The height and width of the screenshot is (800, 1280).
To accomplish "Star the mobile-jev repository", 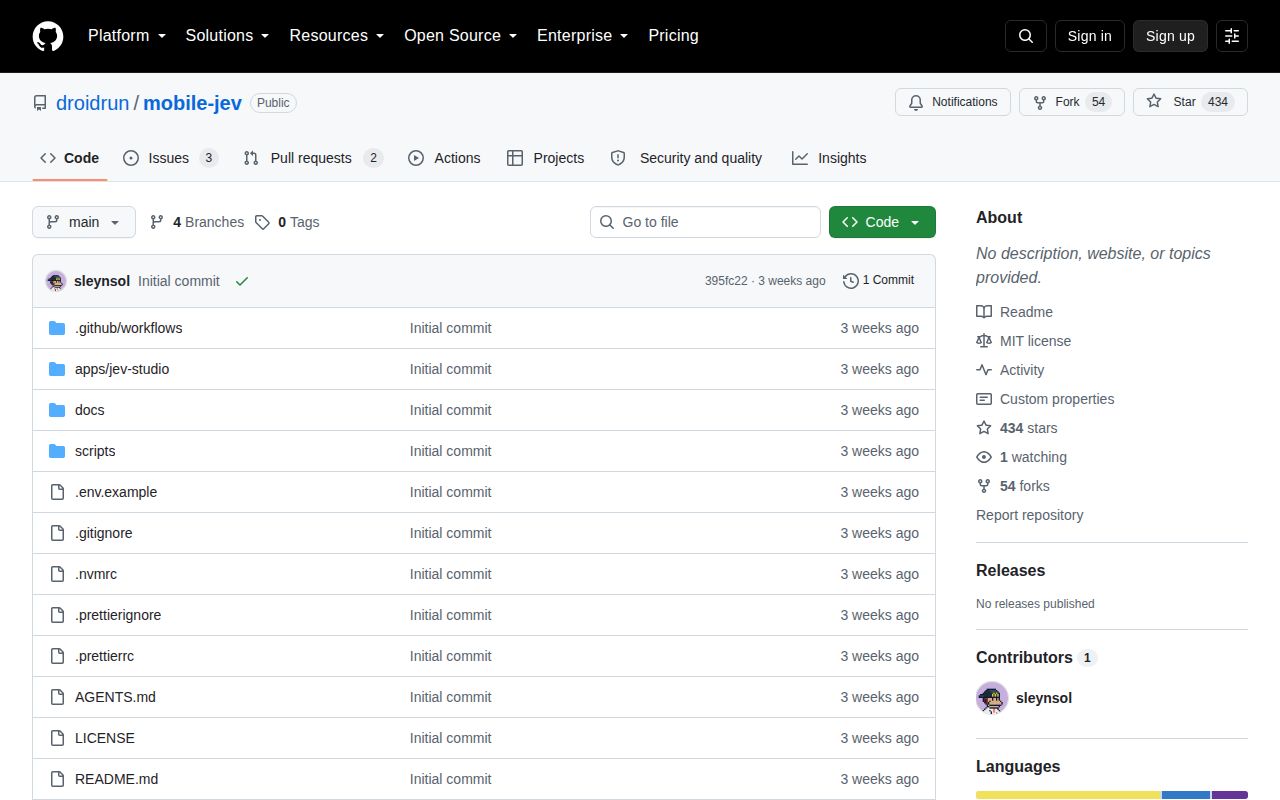I will 1190,102.
